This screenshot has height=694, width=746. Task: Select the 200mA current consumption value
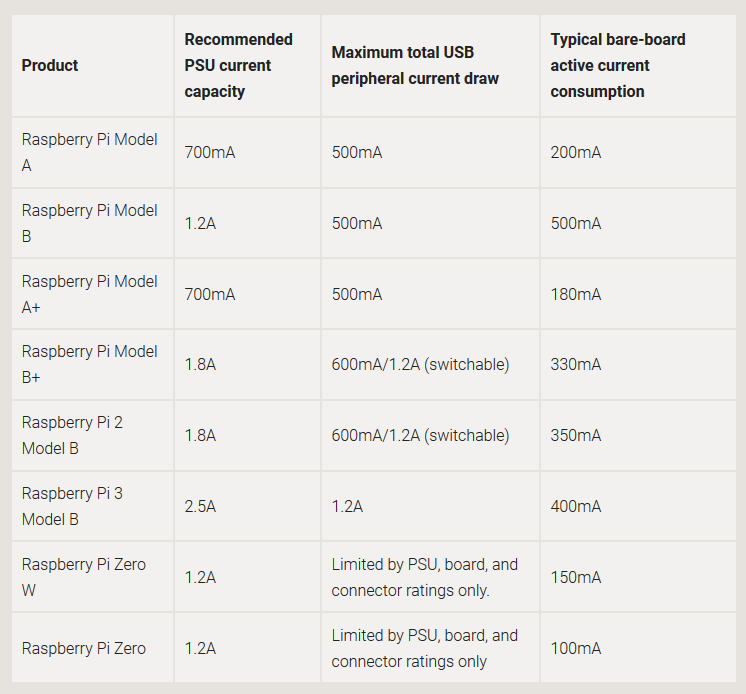point(576,152)
